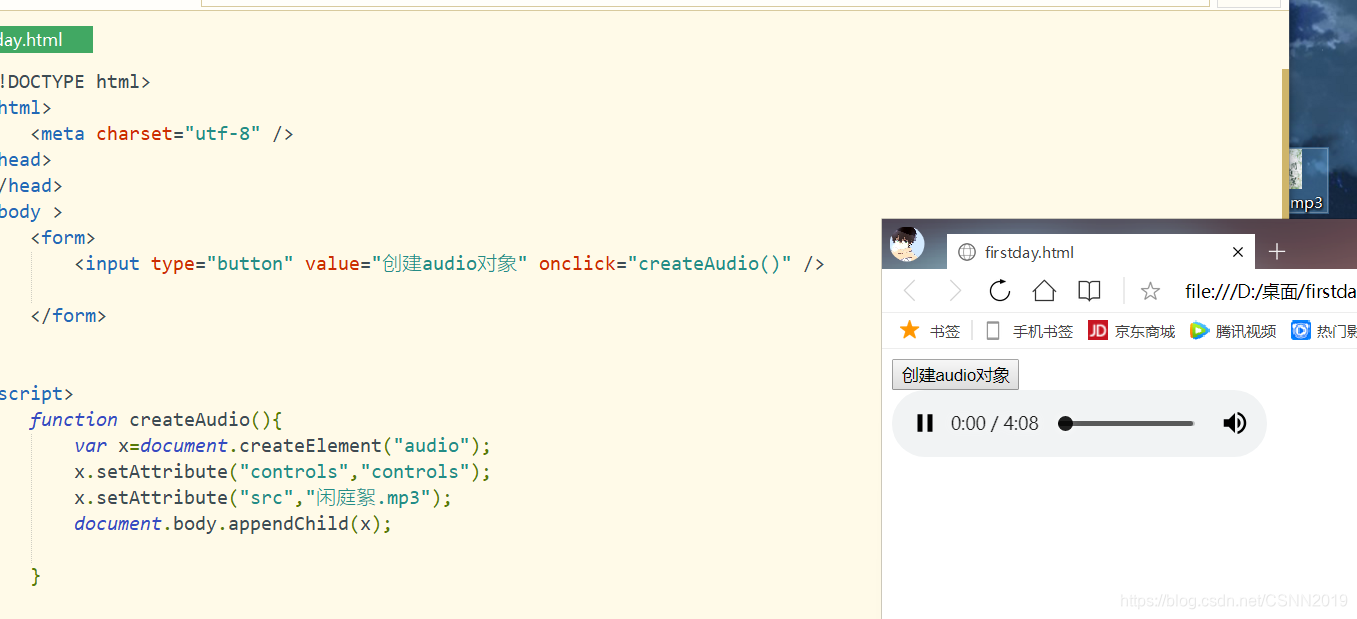
Task: Go to browser home page icon
Action: 1044,291
